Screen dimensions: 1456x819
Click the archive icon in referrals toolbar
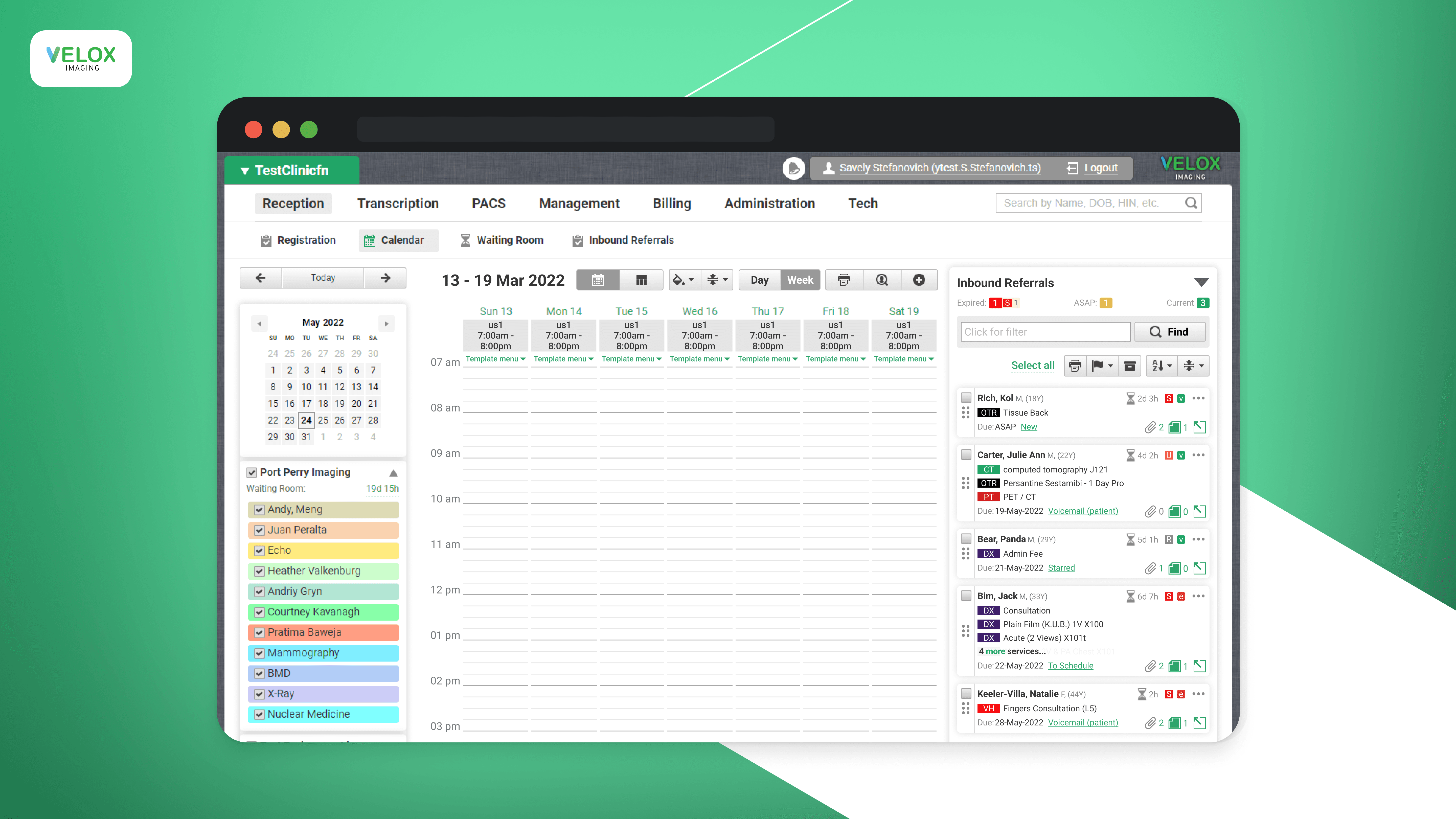point(1129,366)
